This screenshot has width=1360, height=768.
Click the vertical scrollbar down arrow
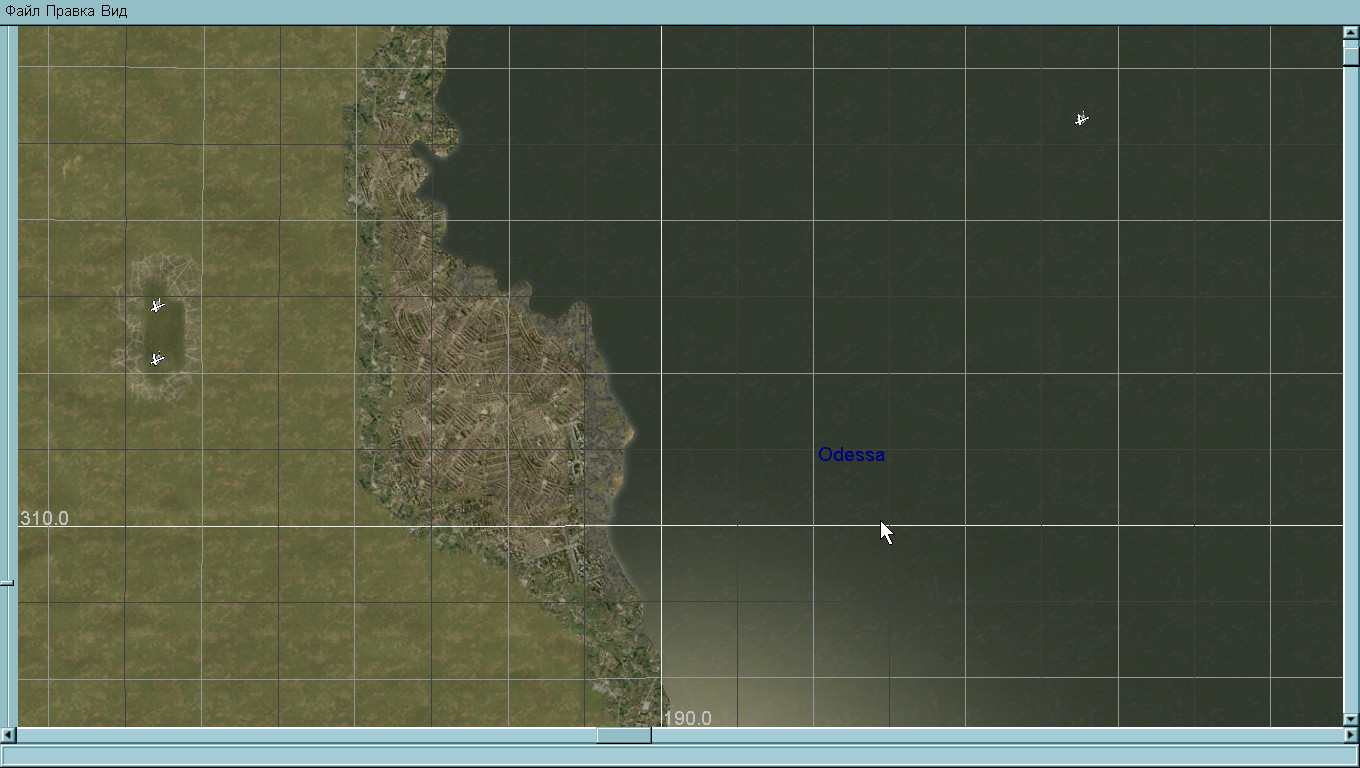[x=1351, y=719]
